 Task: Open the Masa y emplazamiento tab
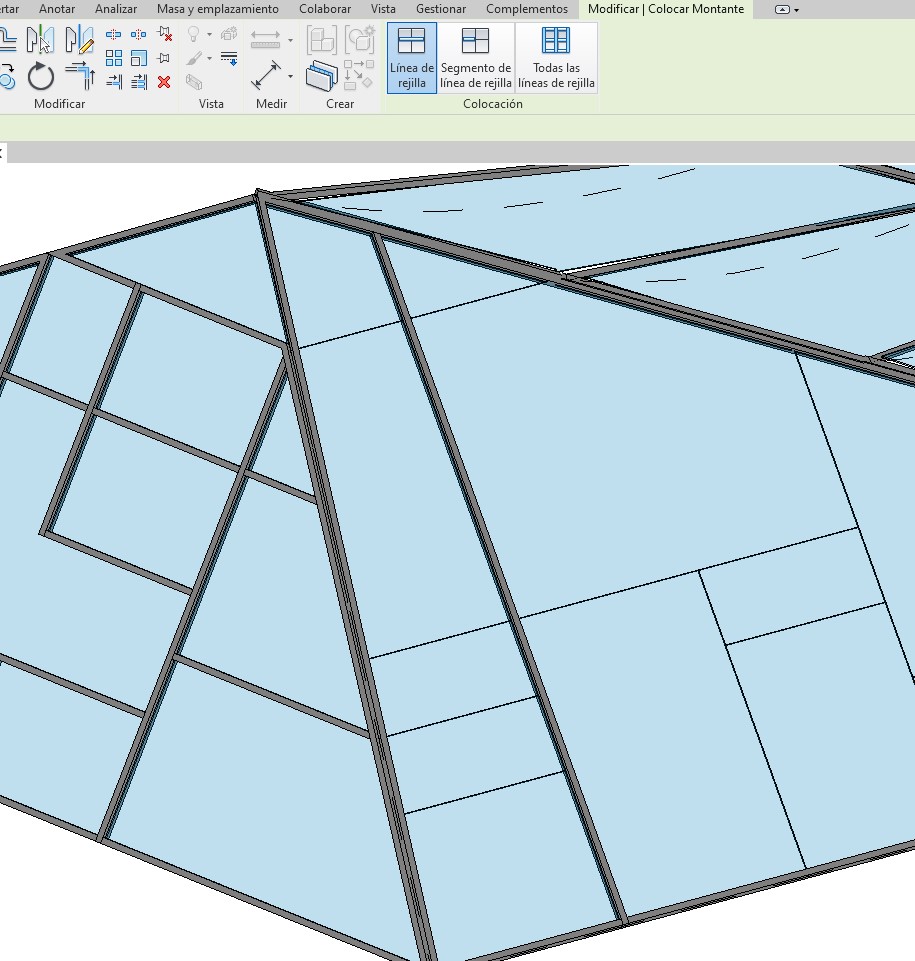(x=218, y=9)
